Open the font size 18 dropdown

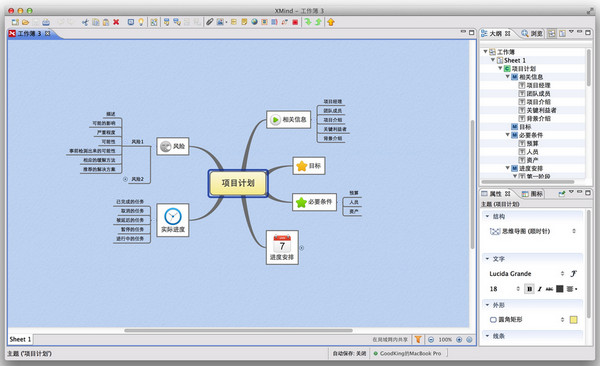(505, 289)
